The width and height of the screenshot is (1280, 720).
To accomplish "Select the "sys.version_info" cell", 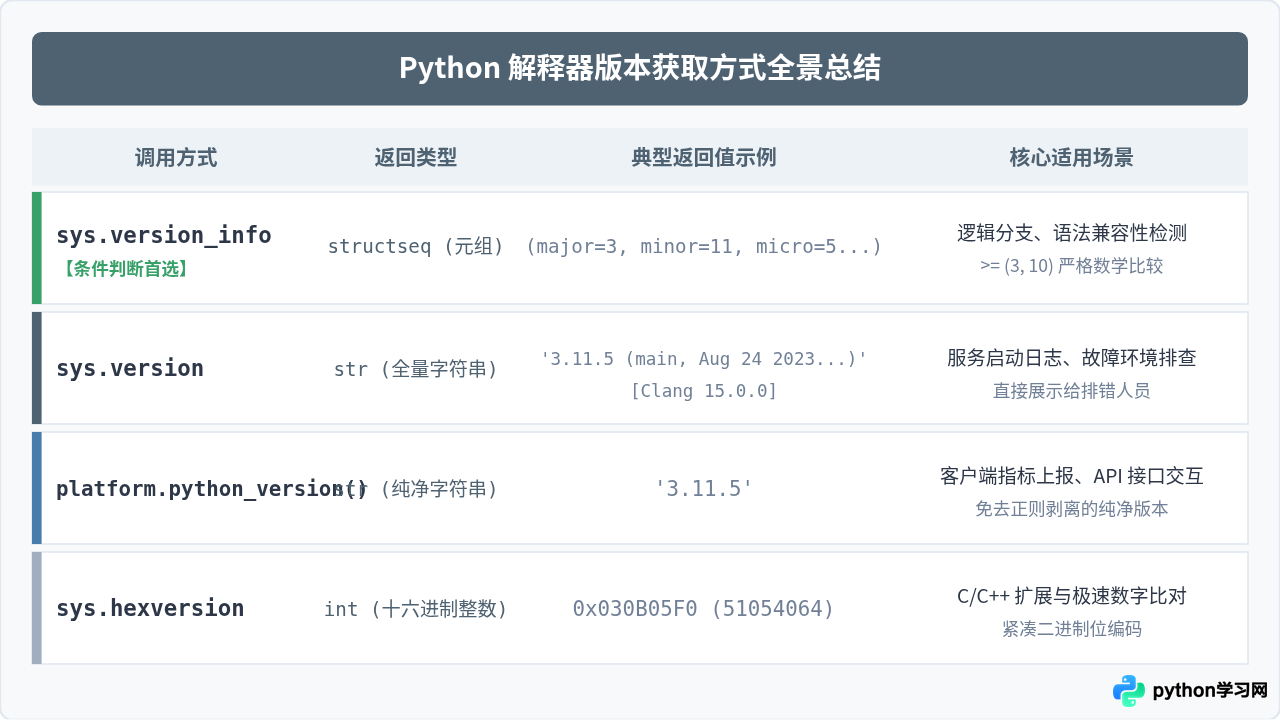I will pyautogui.click(x=164, y=235).
